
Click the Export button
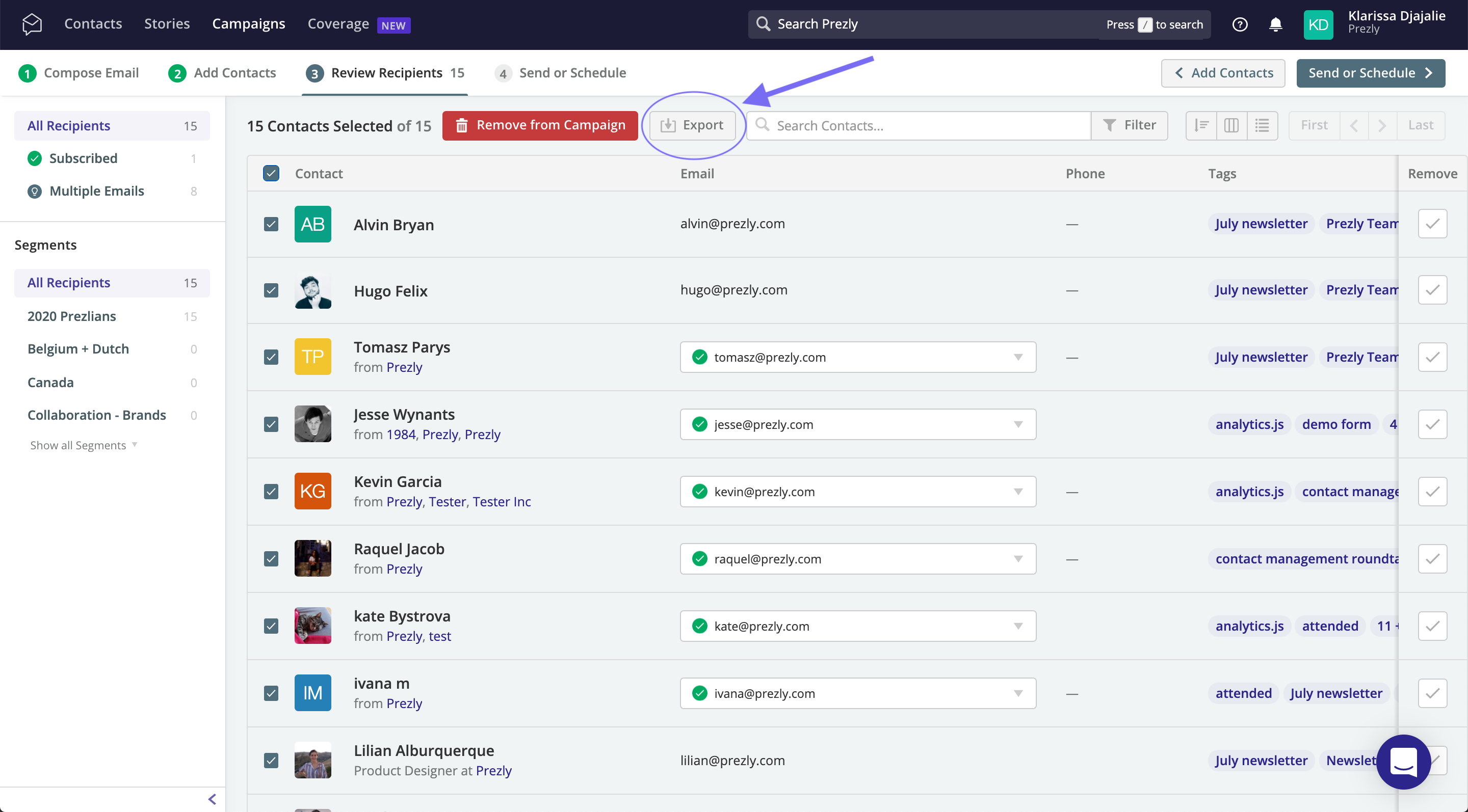692,125
